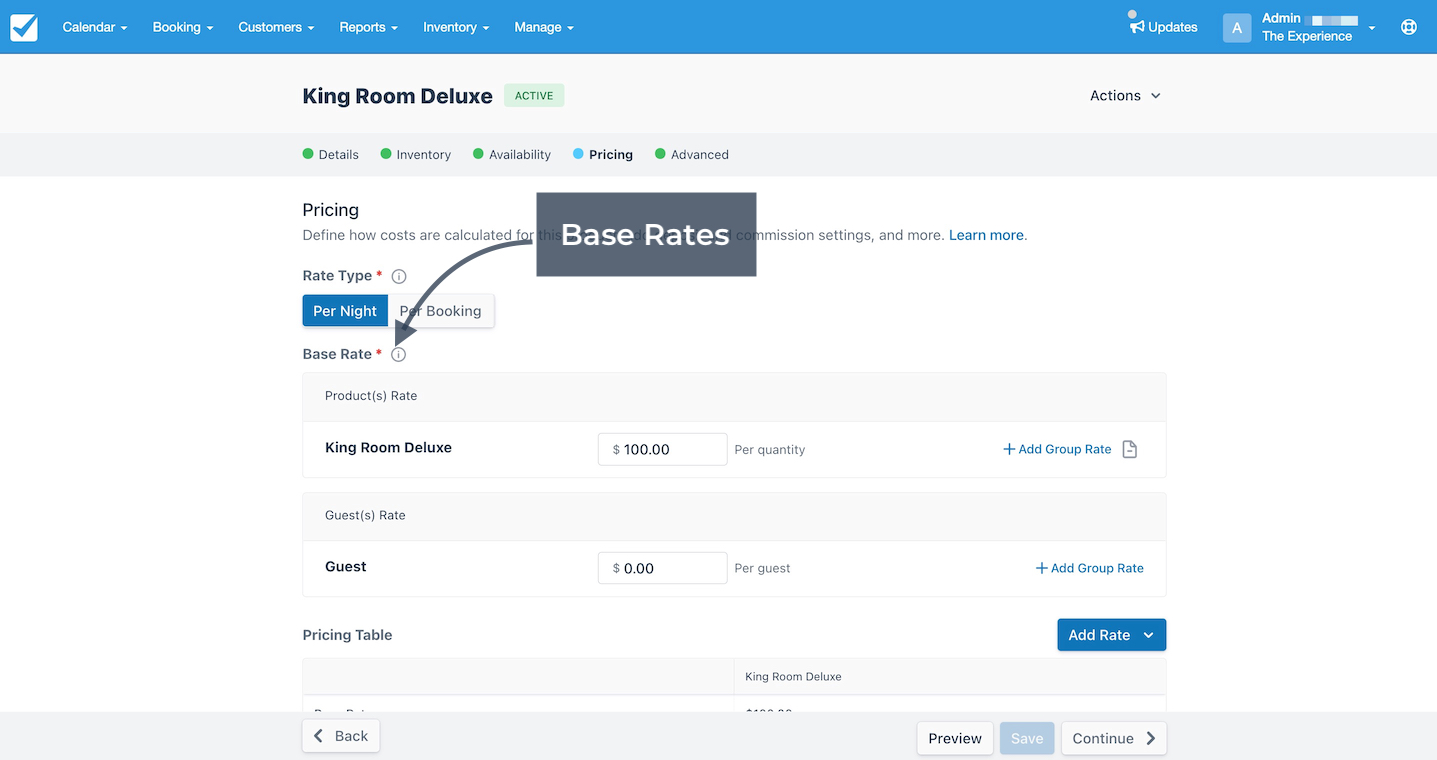
Task: Go to the Details step tab
Action: 331,154
